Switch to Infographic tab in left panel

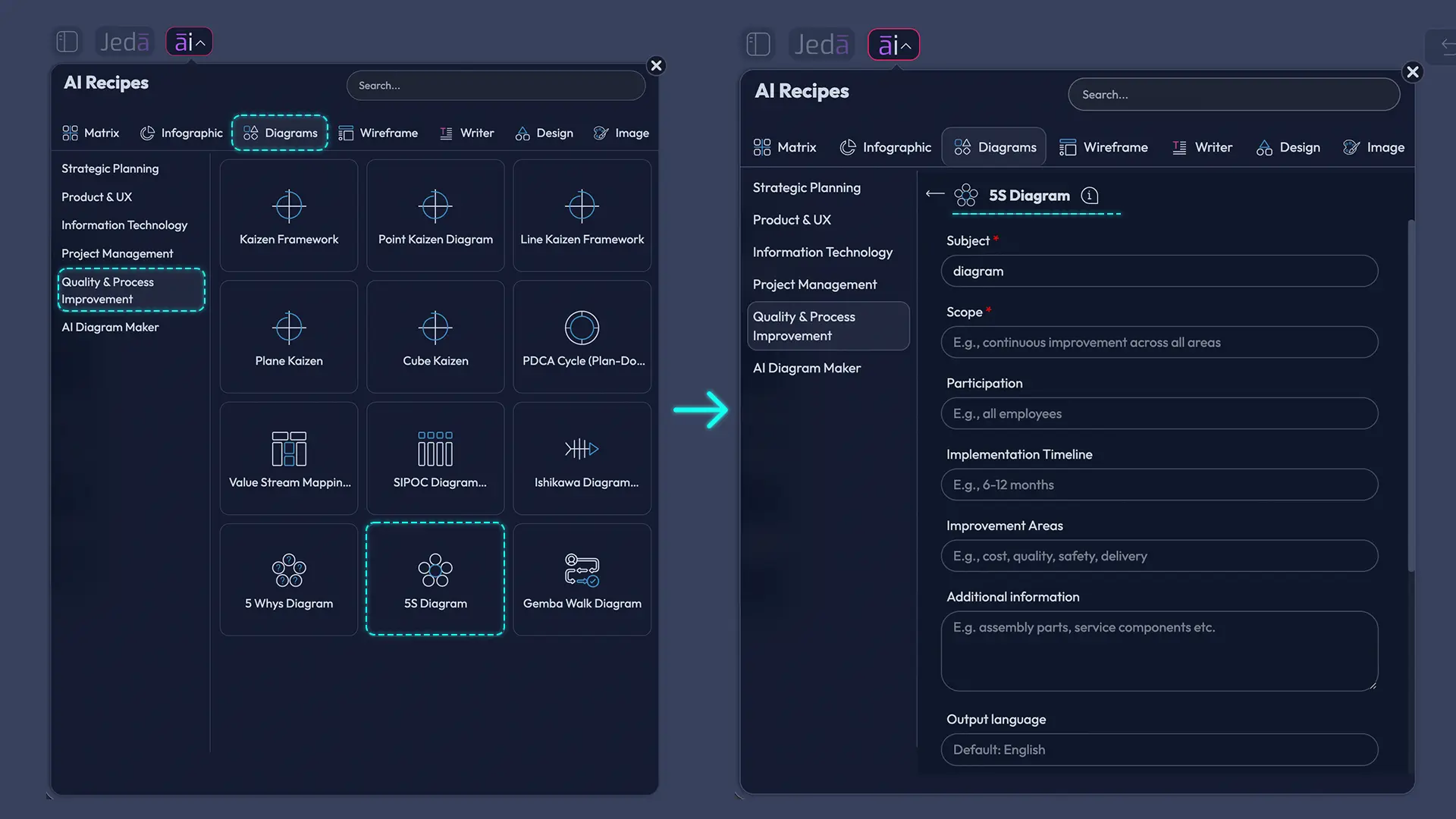pos(181,133)
